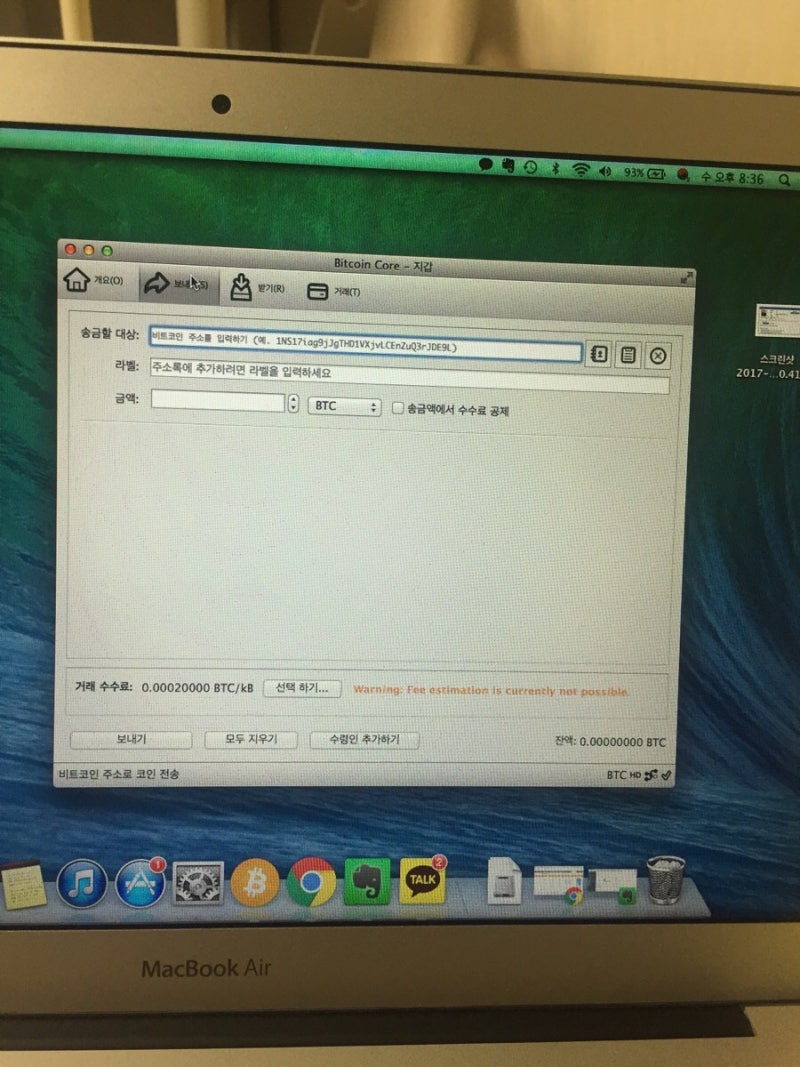Click the red circle menu bar icon
This screenshot has width=800, height=1067.
coord(684,176)
